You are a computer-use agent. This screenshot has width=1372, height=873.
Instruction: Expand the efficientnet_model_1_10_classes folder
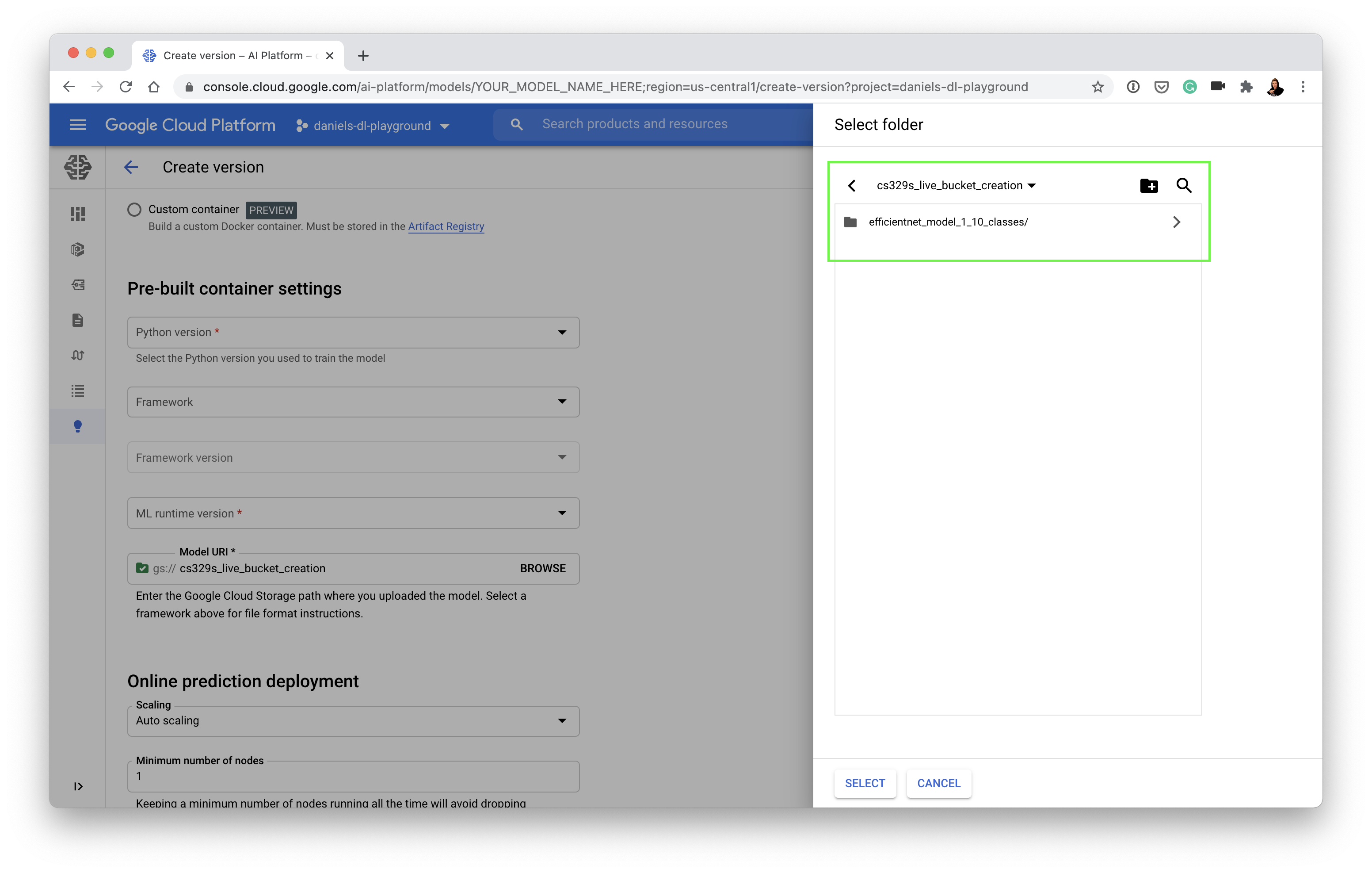point(1177,222)
